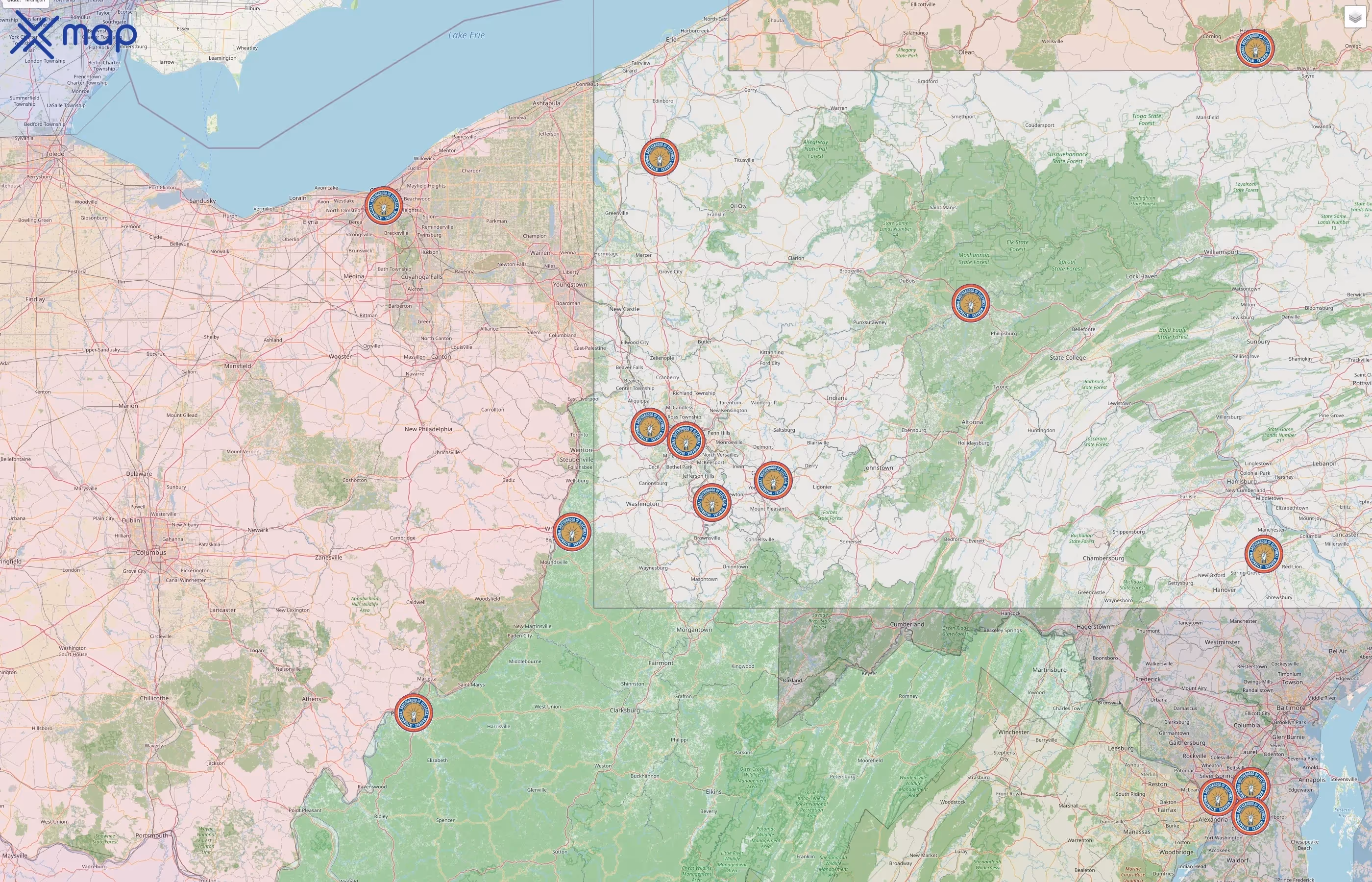Click the Altoona city label
This screenshot has width=1372, height=882.
pyautogui.click(x=972, y=422)
